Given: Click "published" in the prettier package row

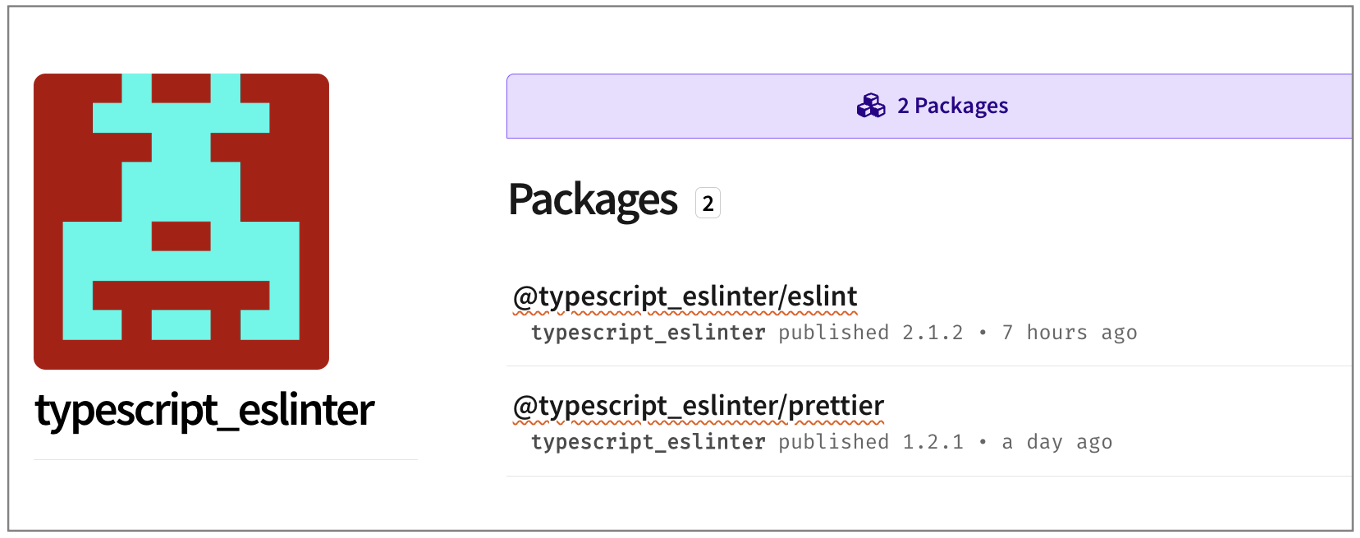Looking at the screenshot, I should (833, 442).
